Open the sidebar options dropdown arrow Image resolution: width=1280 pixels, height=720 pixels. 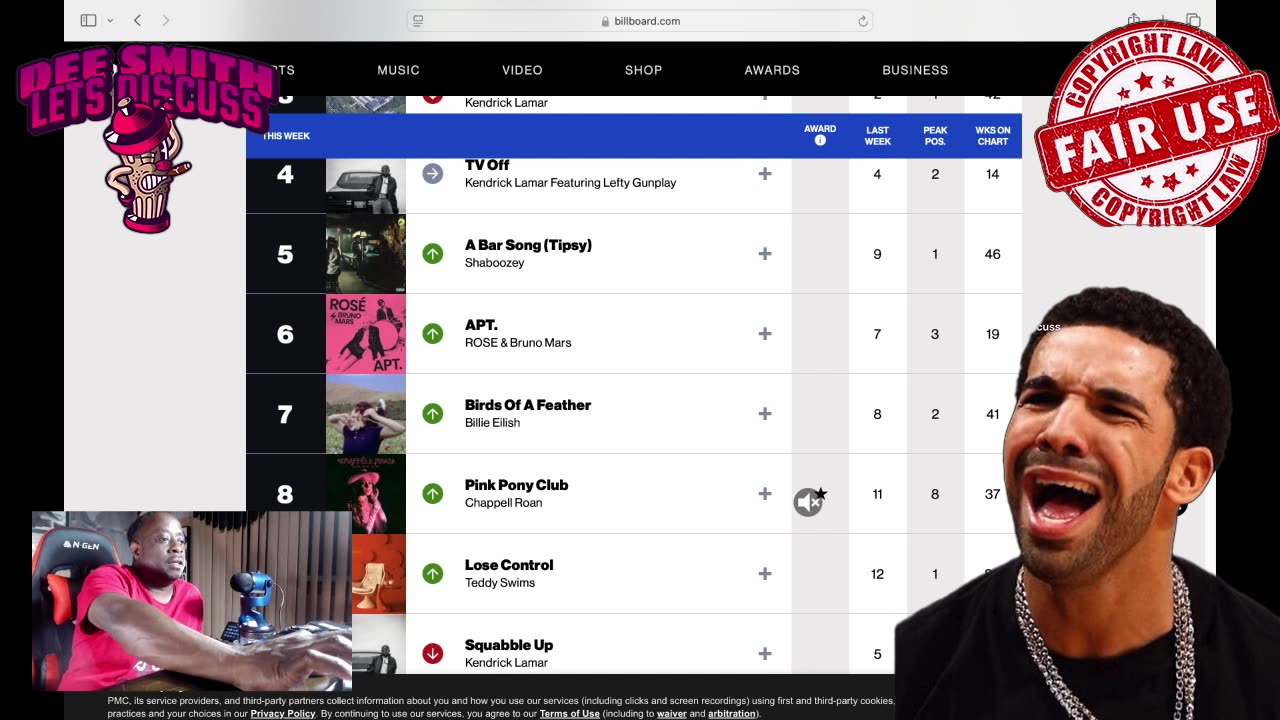coord(110,21)
